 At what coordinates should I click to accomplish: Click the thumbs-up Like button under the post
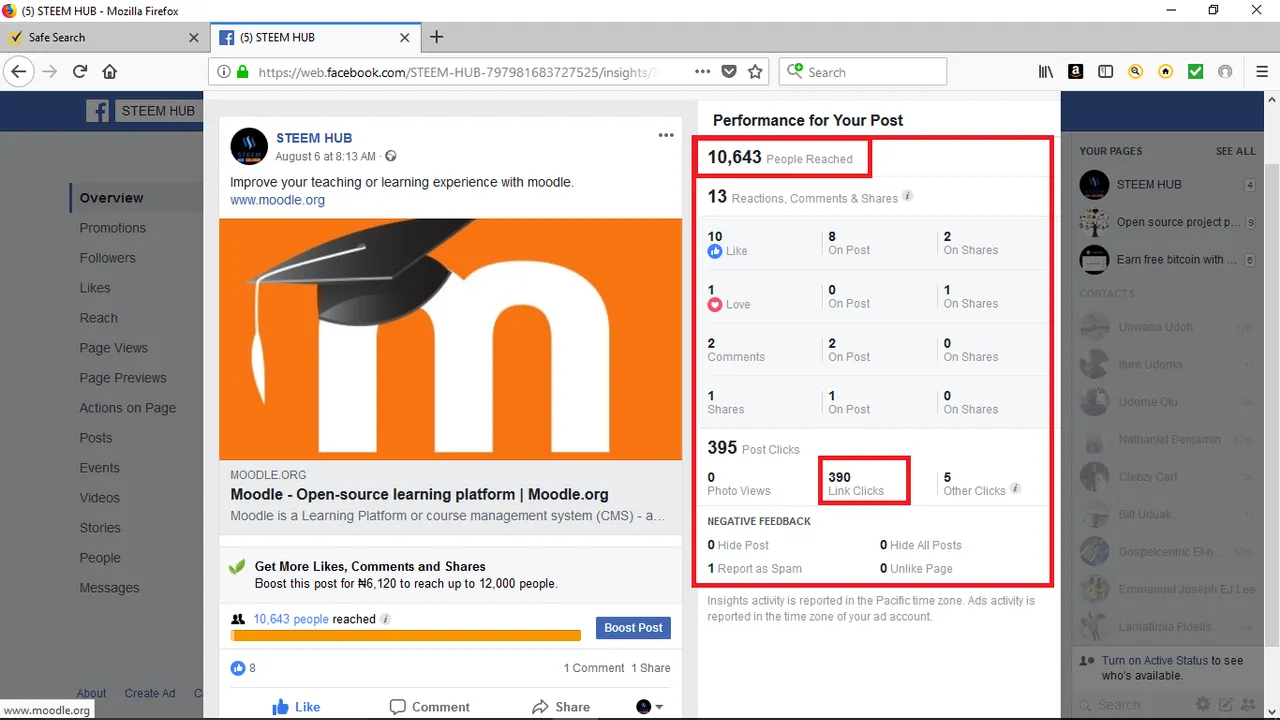[x=296, y=707]
